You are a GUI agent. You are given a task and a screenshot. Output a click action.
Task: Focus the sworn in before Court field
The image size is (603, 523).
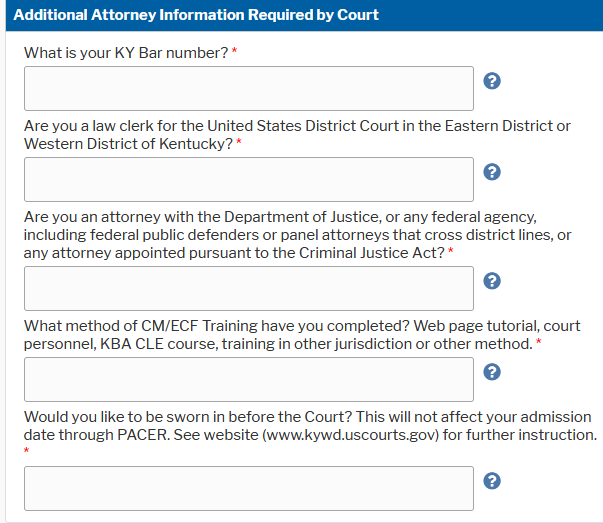(x=248, y=488)
